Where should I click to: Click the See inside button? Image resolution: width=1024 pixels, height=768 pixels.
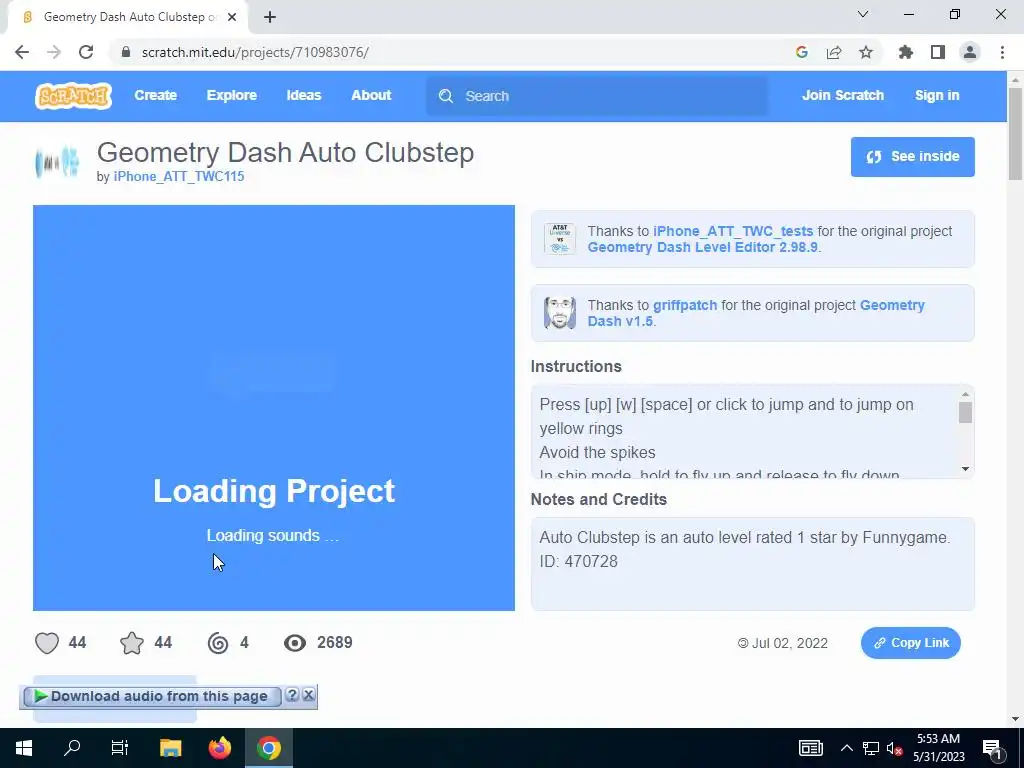(x=912, y=157)
